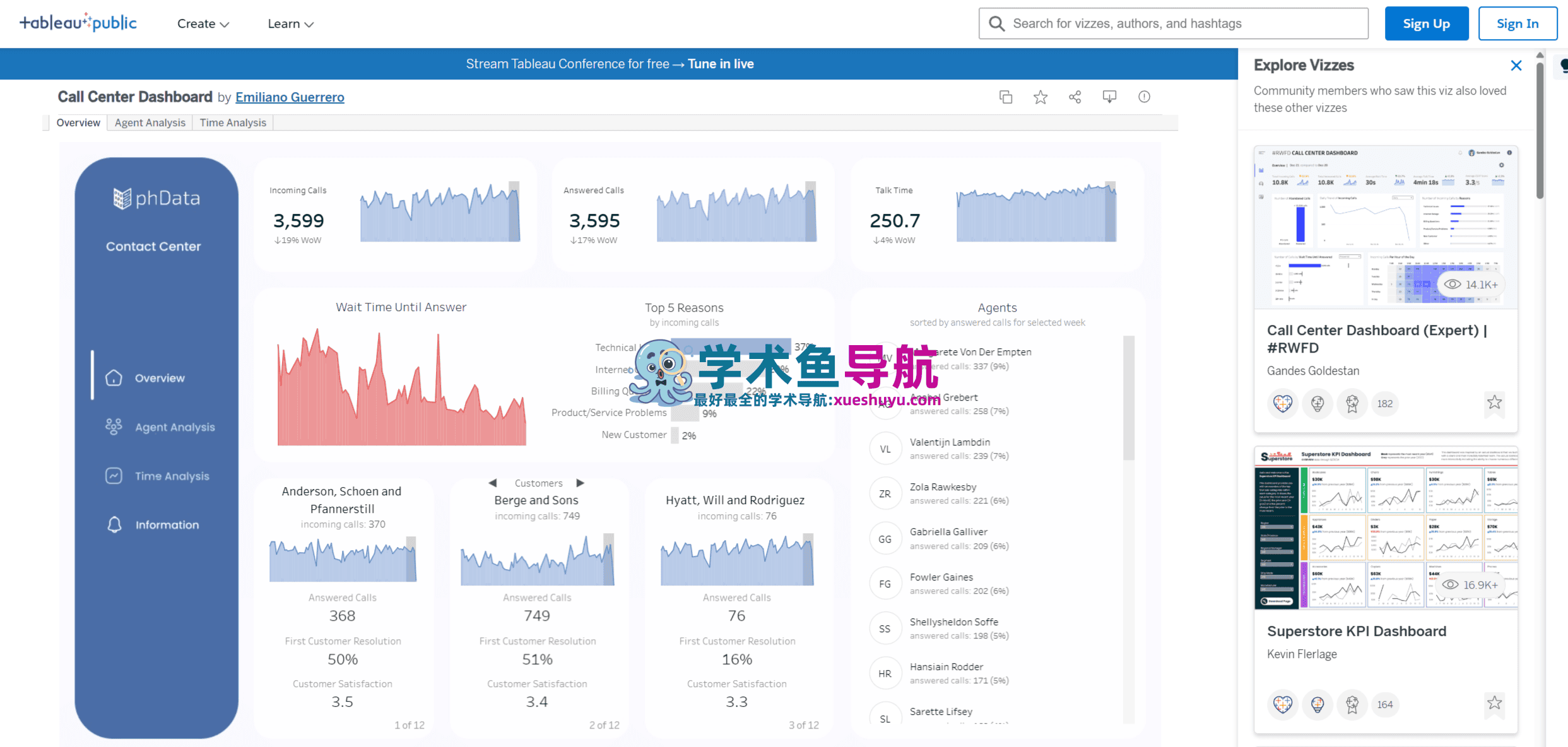Click the HR avatar for Hansiain Rodder
This screenshot has width=1568, height=747.
(x=885, y=674)
